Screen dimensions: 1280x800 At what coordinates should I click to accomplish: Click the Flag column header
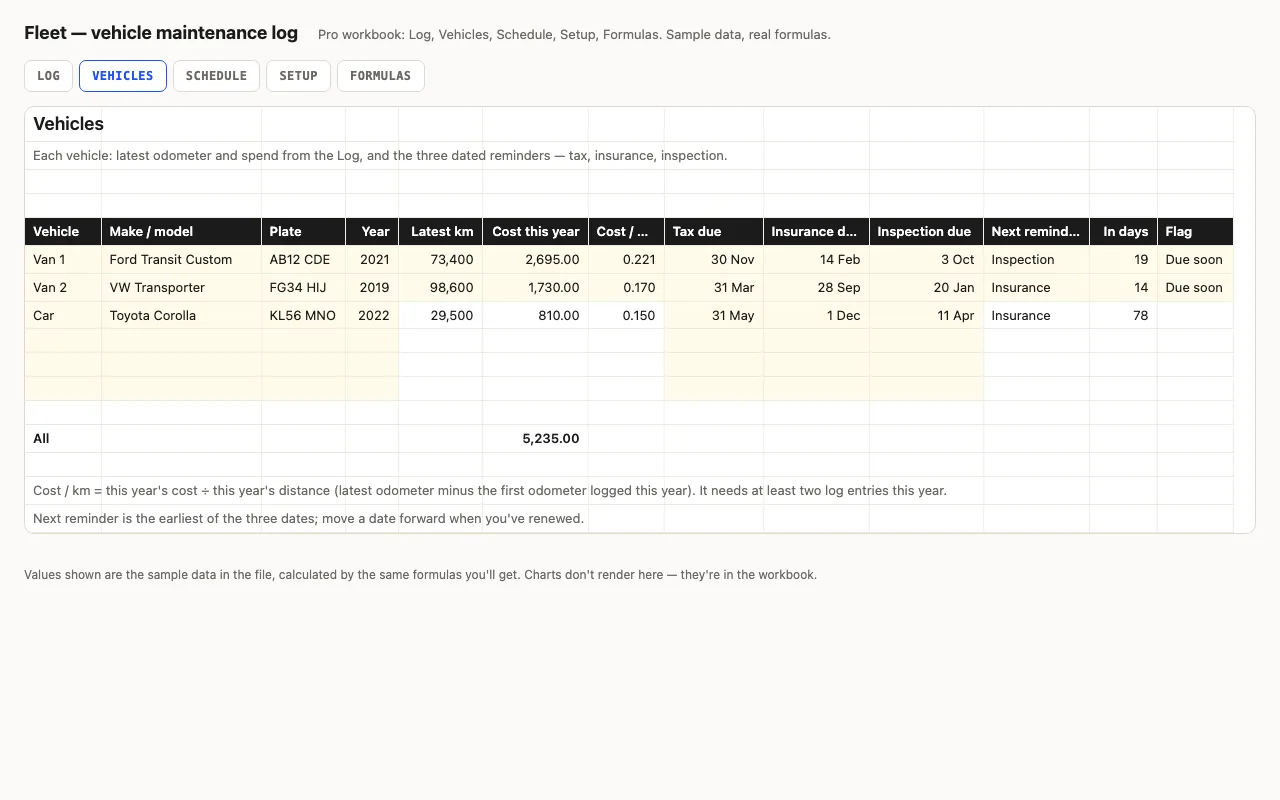point(1195,231)
